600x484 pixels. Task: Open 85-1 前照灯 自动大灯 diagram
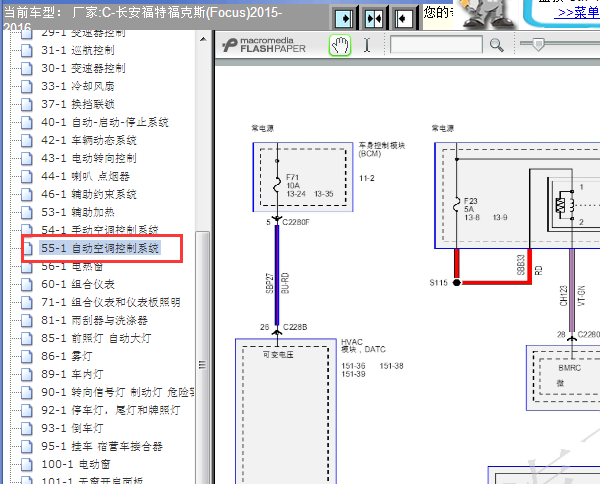(x=96, y=338)
